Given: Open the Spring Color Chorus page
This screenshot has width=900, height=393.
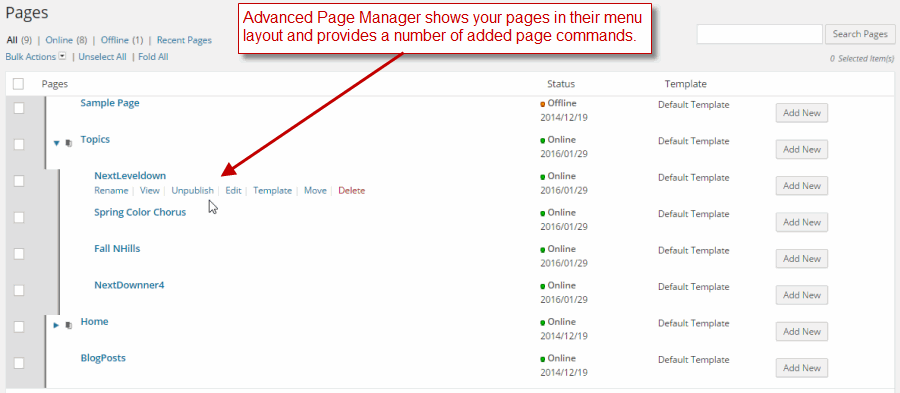Looking at the screenshot, I should coord(140,212).
